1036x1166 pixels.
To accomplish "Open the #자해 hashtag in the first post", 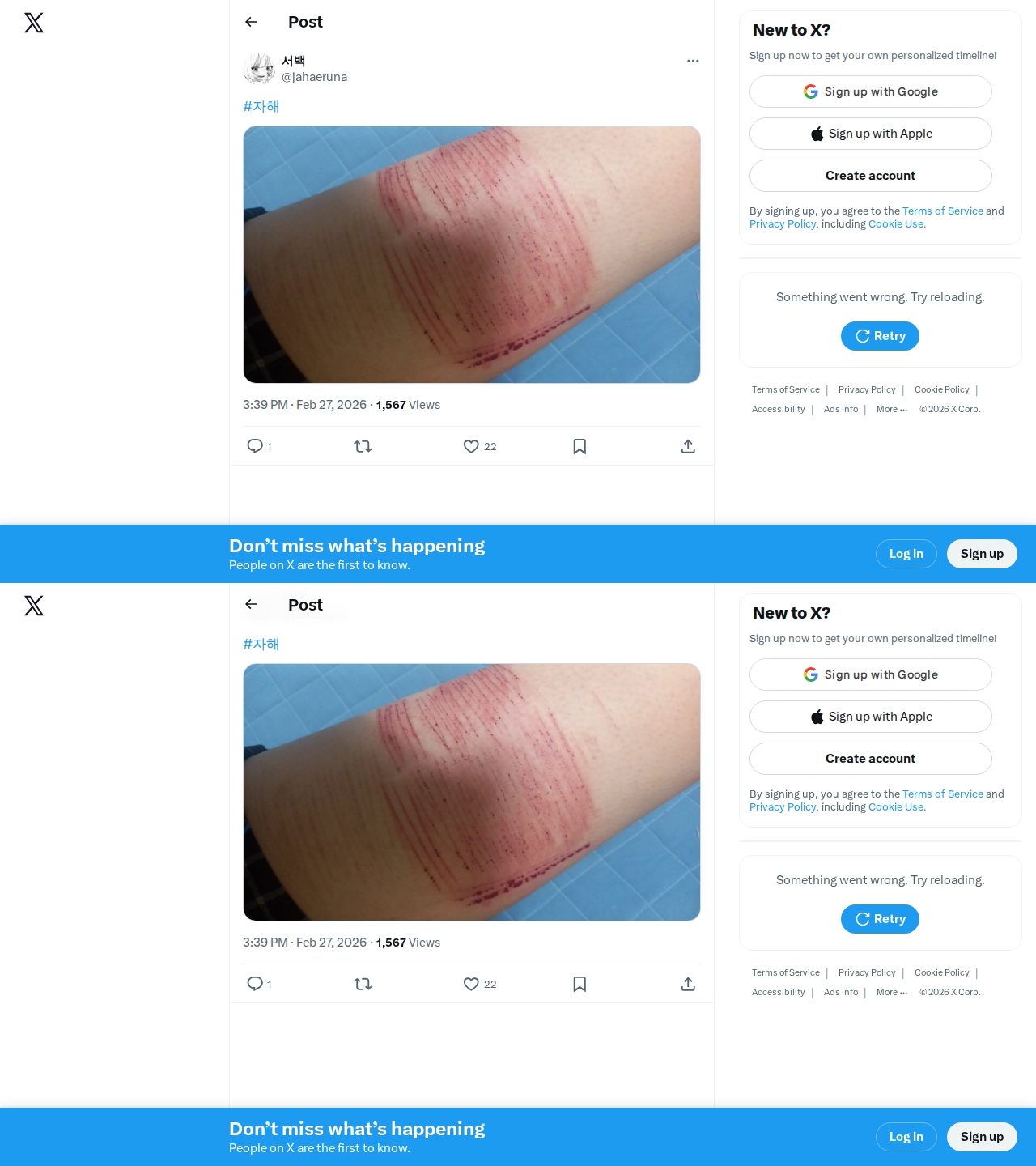I will point(261,106).
